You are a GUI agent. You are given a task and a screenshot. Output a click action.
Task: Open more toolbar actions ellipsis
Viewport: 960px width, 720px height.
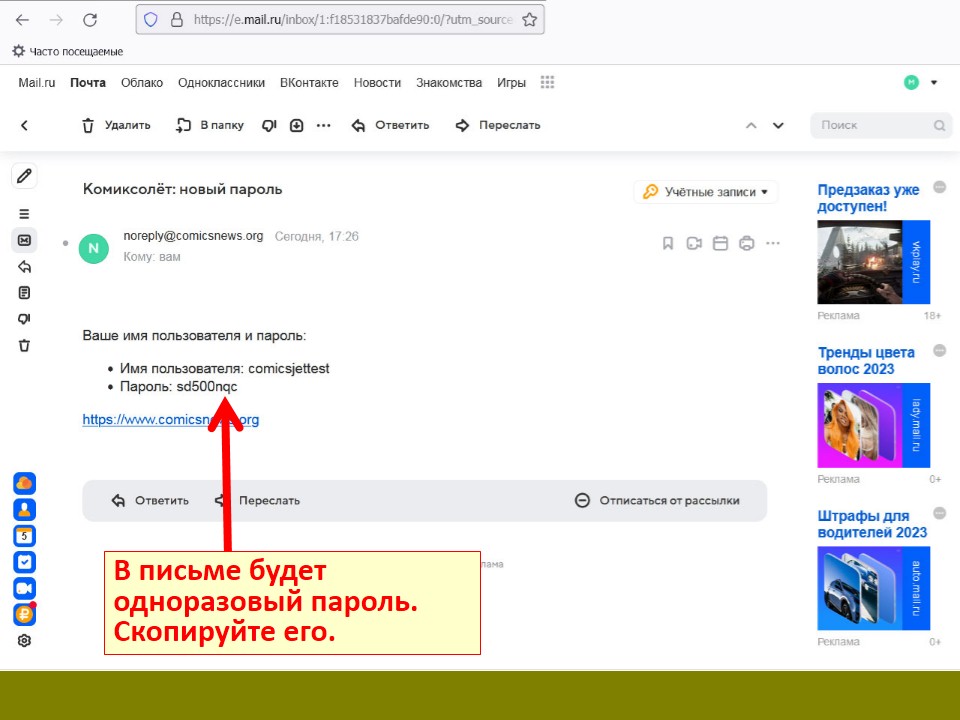(323, 126)
